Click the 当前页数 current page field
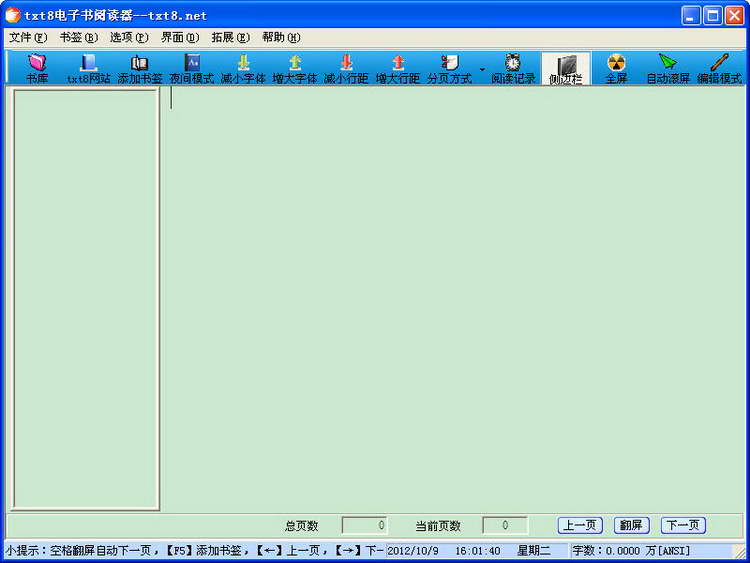The image size is (750, 563). coord(505,525)
